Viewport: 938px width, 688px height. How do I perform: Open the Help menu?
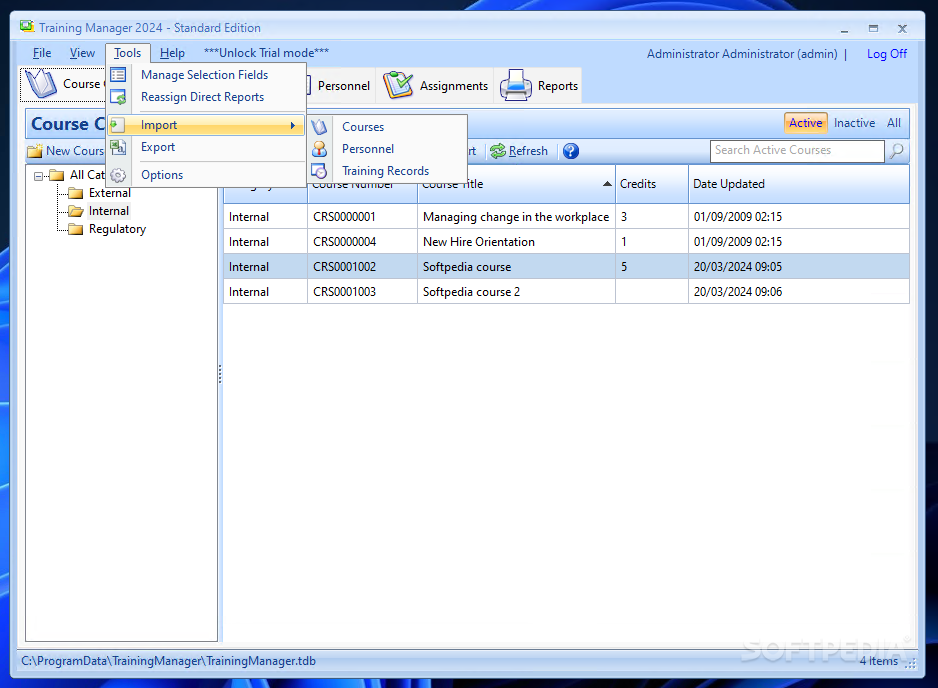point(172,53)
